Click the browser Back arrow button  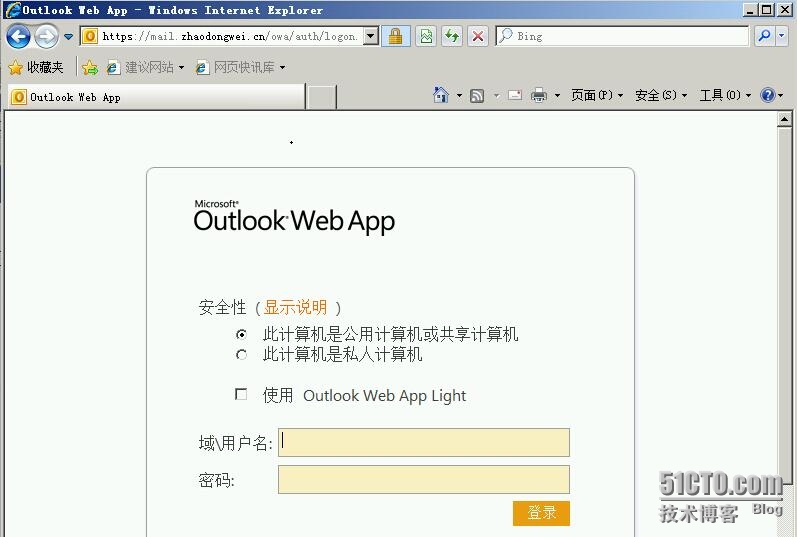[x=18, y=36]
